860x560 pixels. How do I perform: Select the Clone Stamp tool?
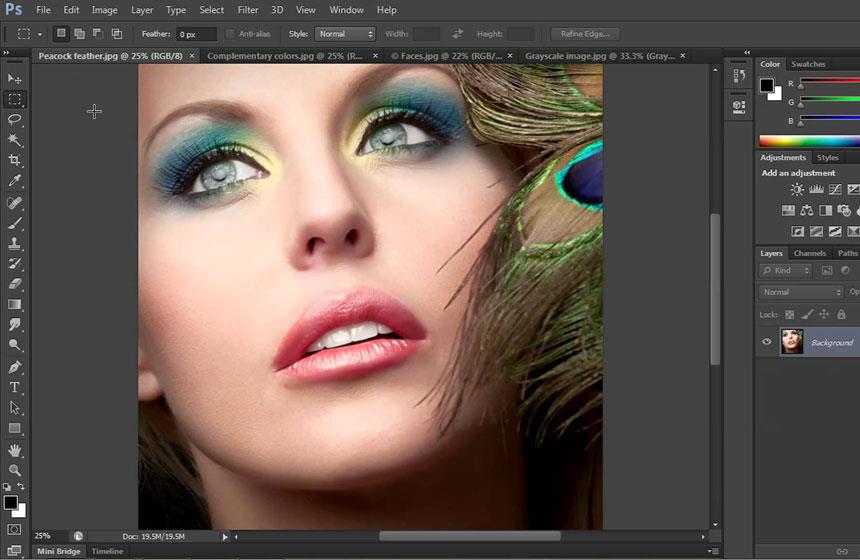tap(15, 243)
